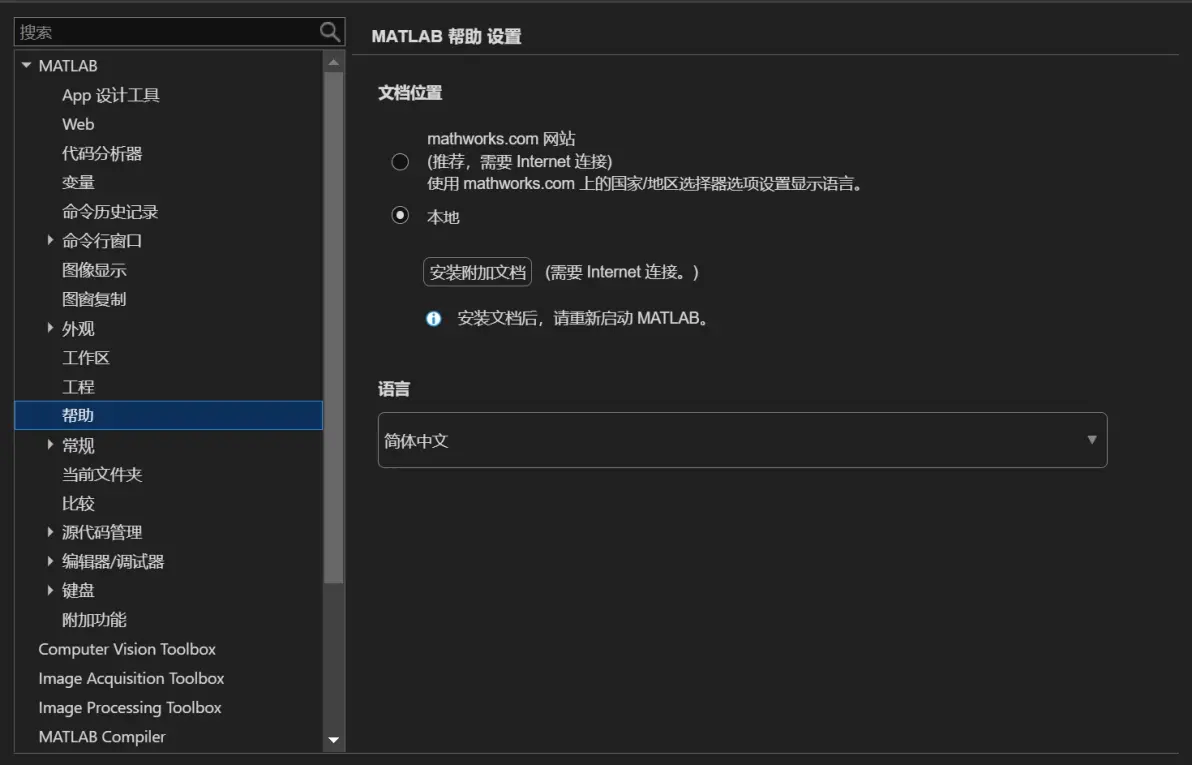Select 代码分析器 settings item
The image size is (1192, 765).
click(x=102, y=154)
